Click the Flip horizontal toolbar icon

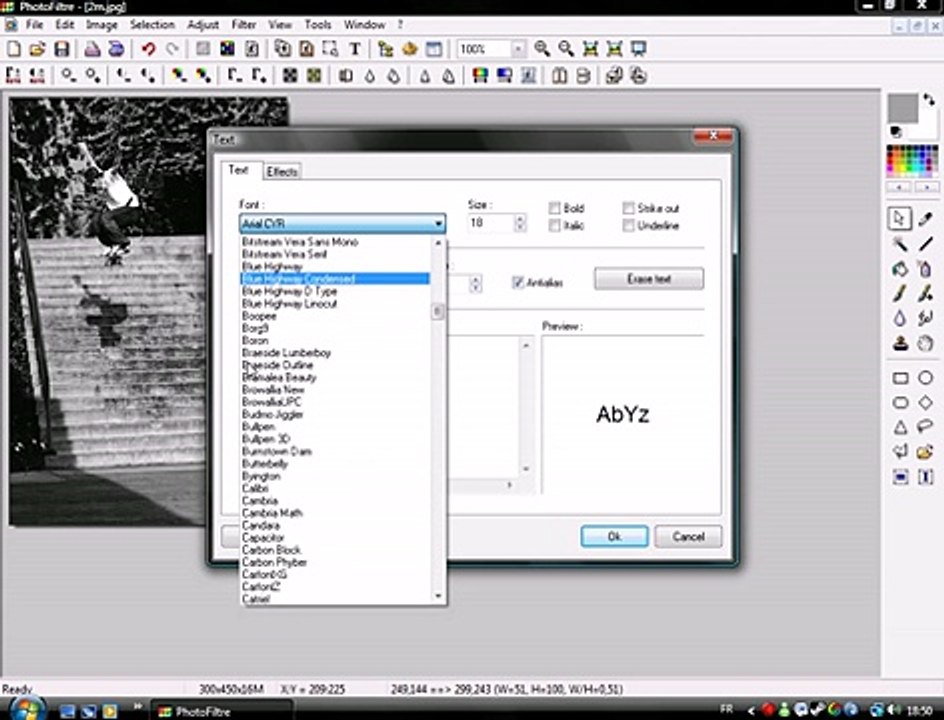559,75
